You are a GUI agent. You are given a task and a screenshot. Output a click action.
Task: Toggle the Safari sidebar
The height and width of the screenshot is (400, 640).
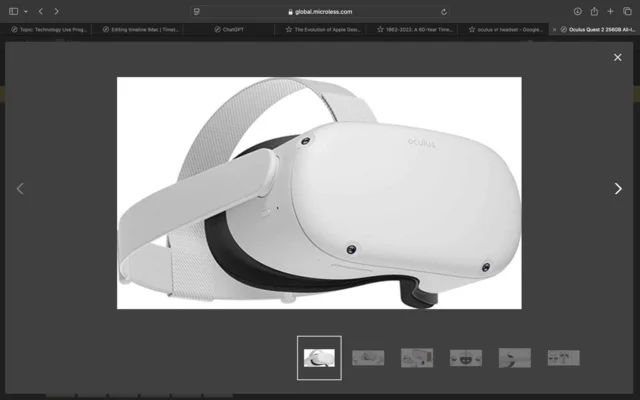[13, 11]
